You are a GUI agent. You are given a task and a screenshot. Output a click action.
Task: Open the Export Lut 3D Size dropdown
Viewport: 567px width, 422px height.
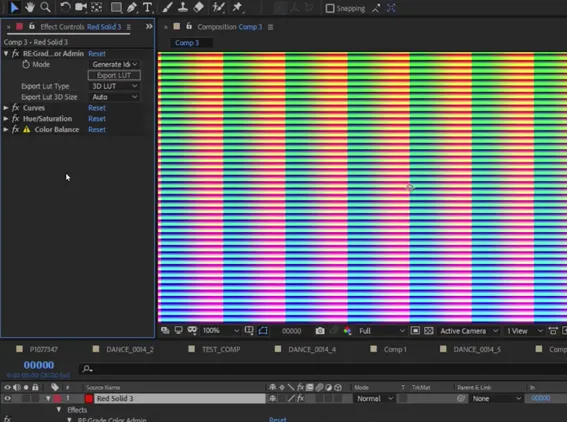(114, 97)
